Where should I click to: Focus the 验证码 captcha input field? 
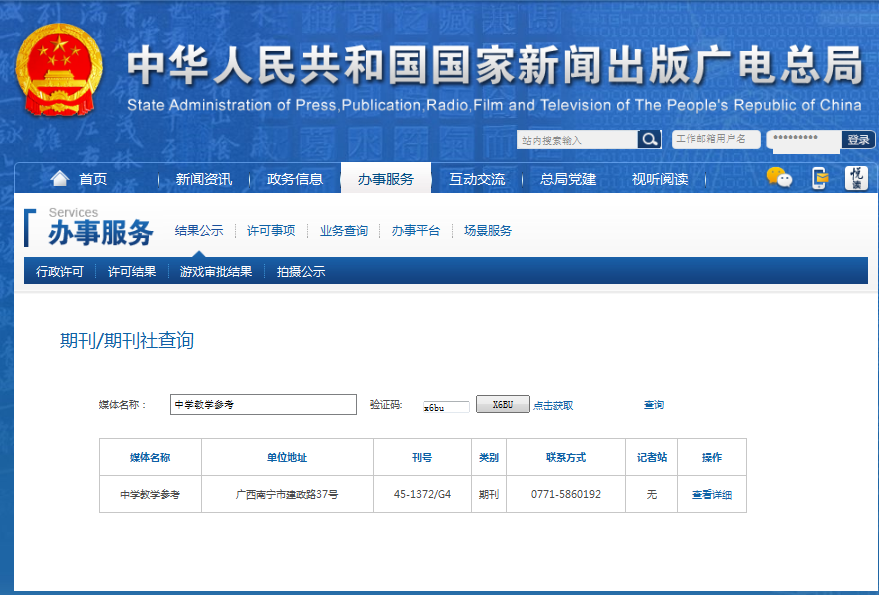tap(446, 407)
